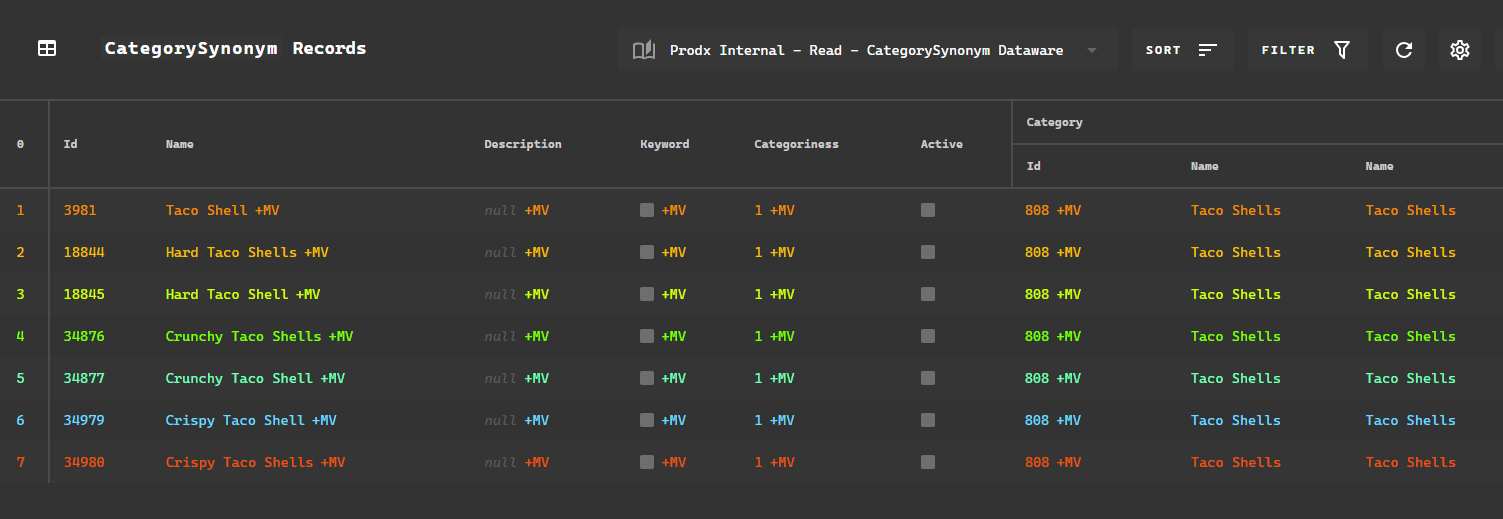This screenshot has width=1503, height=519.
Task: Toggle Active checkbox for Crispy Taco Shells row
Action: (x=928, y=462)
